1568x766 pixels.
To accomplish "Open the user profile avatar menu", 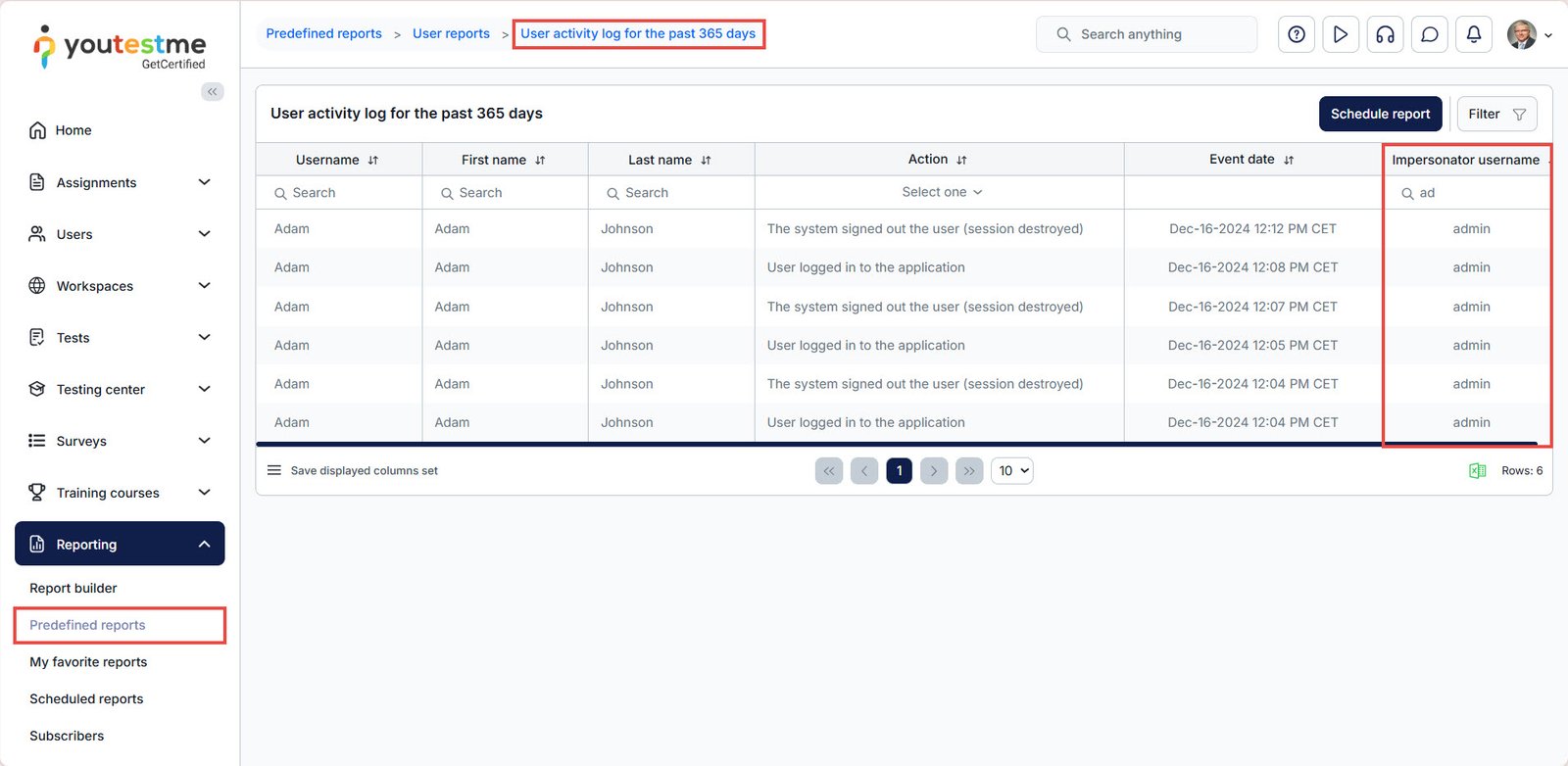I will tap(1527, 34).
